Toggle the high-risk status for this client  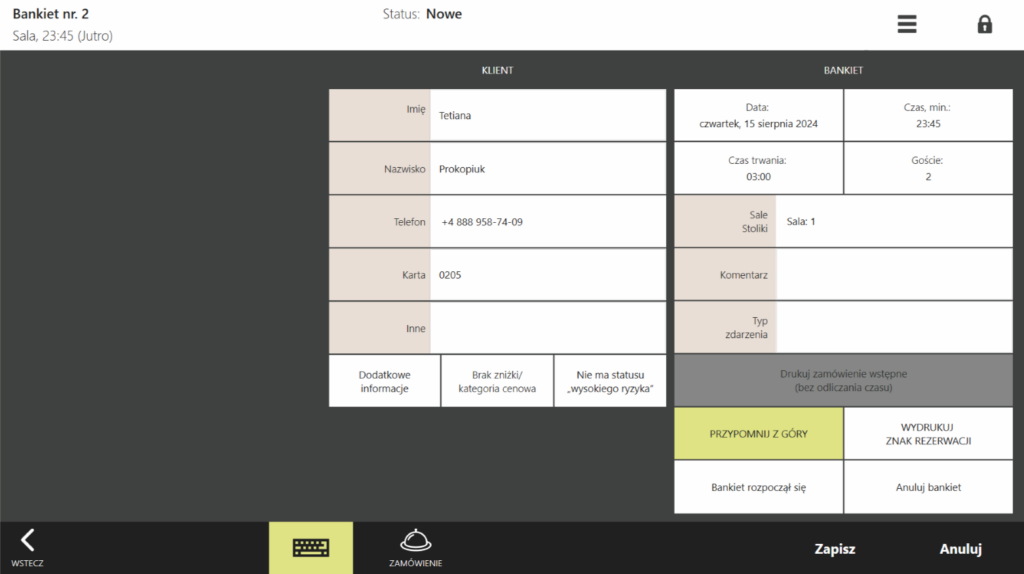pos(609,381)
